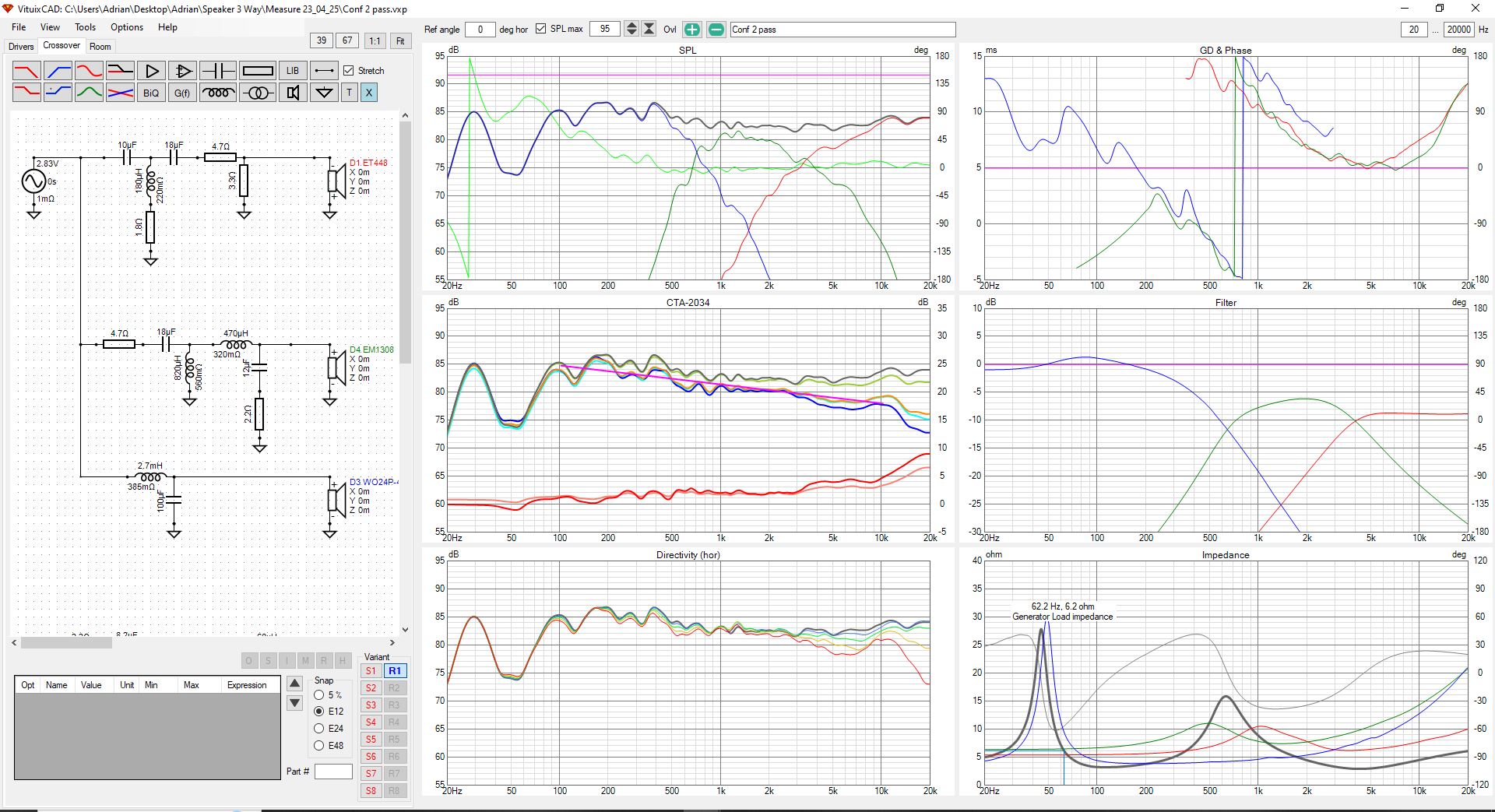Image resolution: width=1495 pixels, height=812 pixels.
Task: Add a G(f) transfer function block
Action: 182,93
